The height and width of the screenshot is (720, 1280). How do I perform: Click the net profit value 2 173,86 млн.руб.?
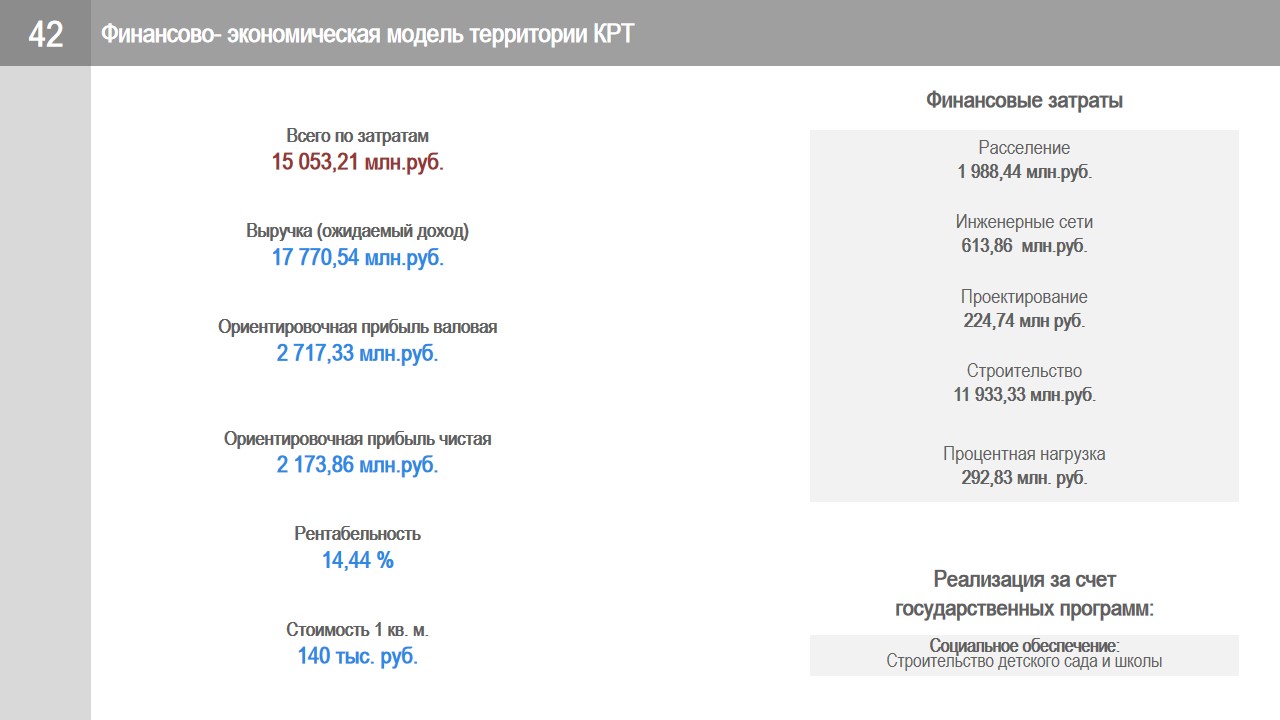357,465
